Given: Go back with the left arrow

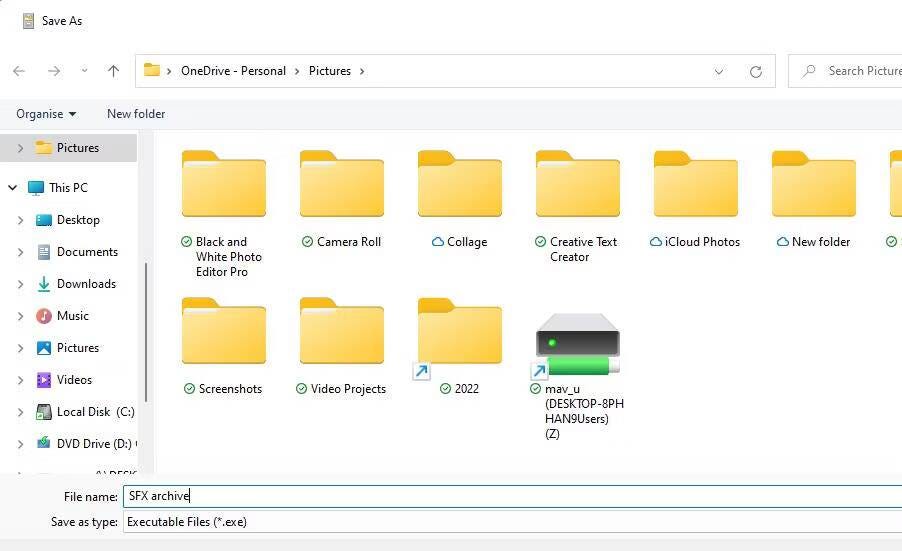Looking at the screenshot, I should (19, 71).
